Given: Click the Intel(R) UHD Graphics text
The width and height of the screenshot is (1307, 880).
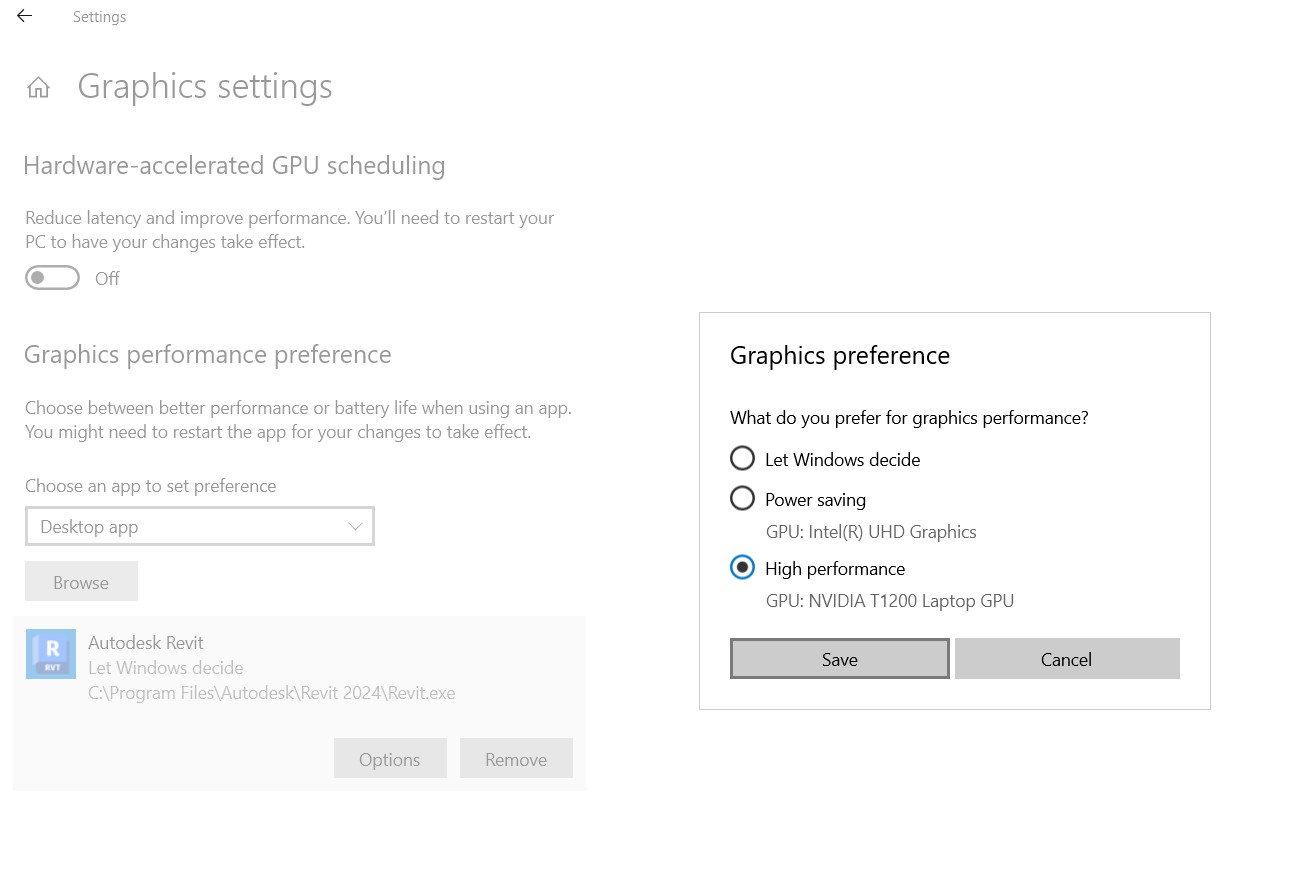Looking at the screenshot, I should [871, 532].
